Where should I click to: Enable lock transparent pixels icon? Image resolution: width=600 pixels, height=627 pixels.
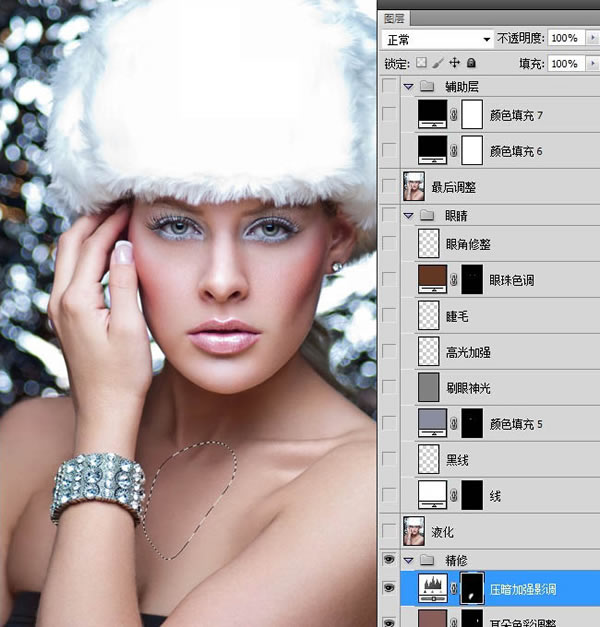coord(421,63)
